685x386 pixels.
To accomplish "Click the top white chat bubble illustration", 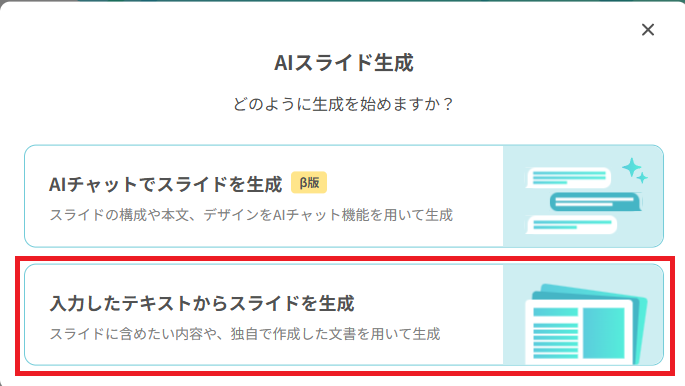I will tap(568, 177).
